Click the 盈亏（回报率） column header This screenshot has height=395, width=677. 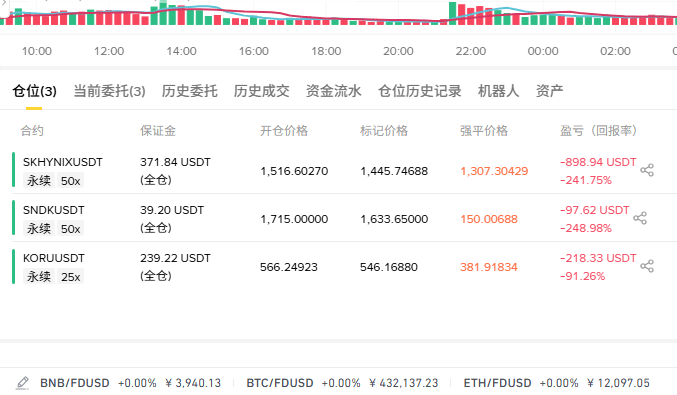pos(598,131)
